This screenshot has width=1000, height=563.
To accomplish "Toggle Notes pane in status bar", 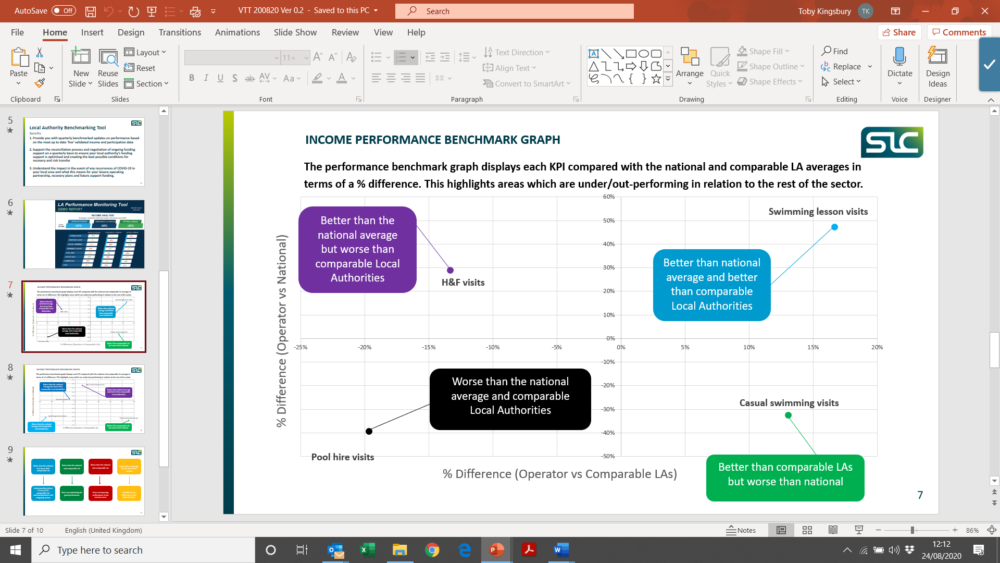I will coord(740,529).
